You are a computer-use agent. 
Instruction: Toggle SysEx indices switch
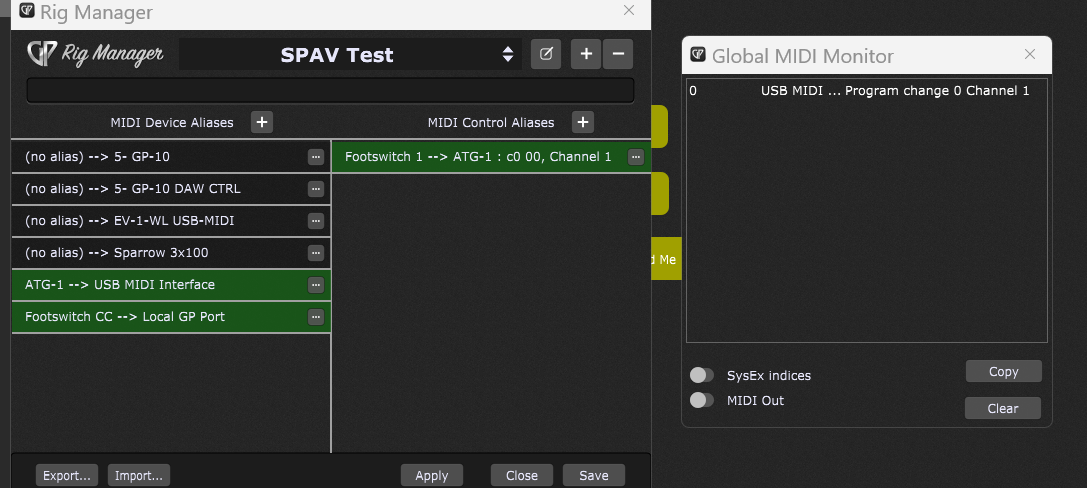click(702, 375)
